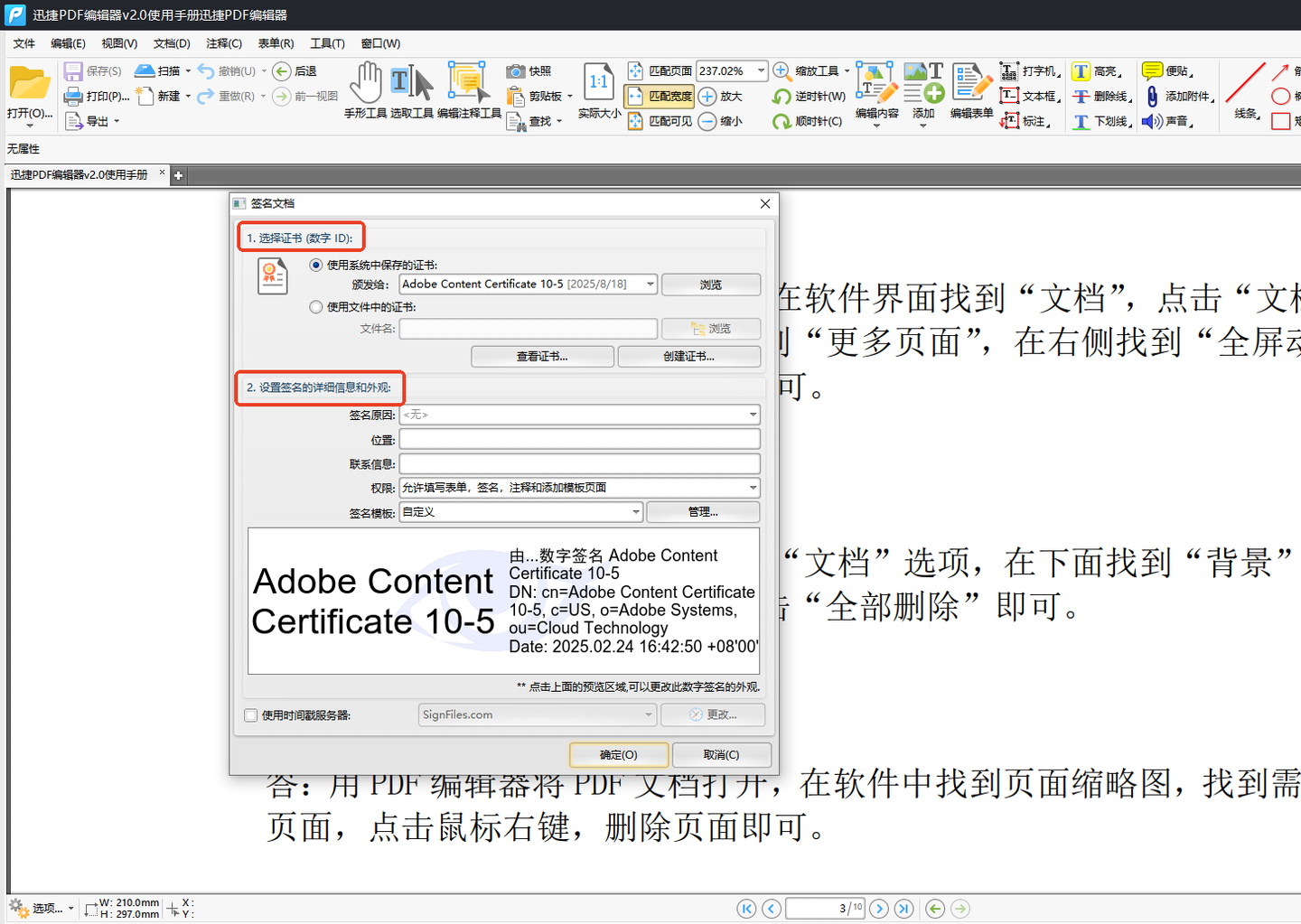Fit the page with 匹配页面
The image size is (1301, 924).
[660, 70]
